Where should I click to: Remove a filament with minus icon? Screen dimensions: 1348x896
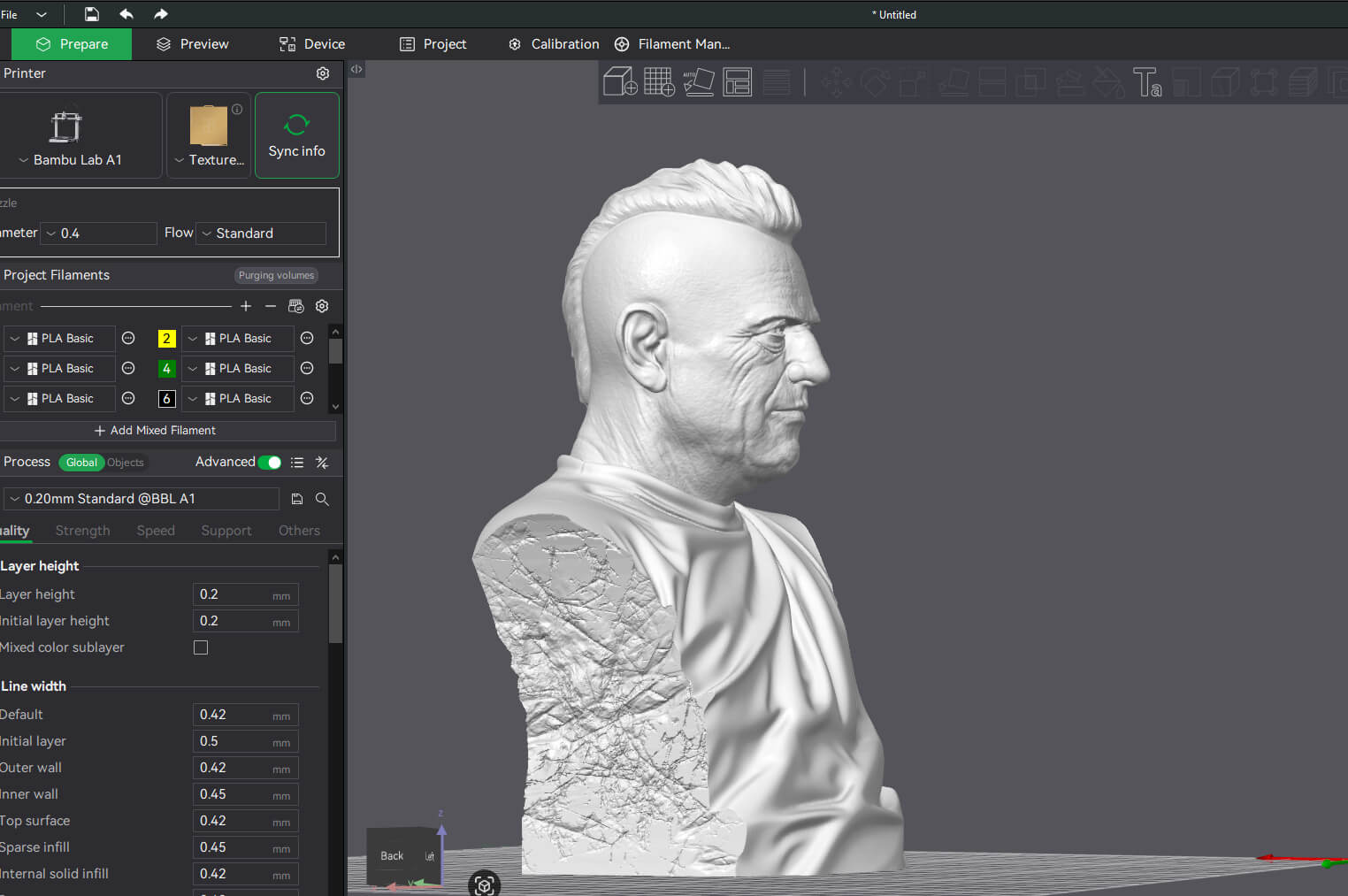click(271, 306)
